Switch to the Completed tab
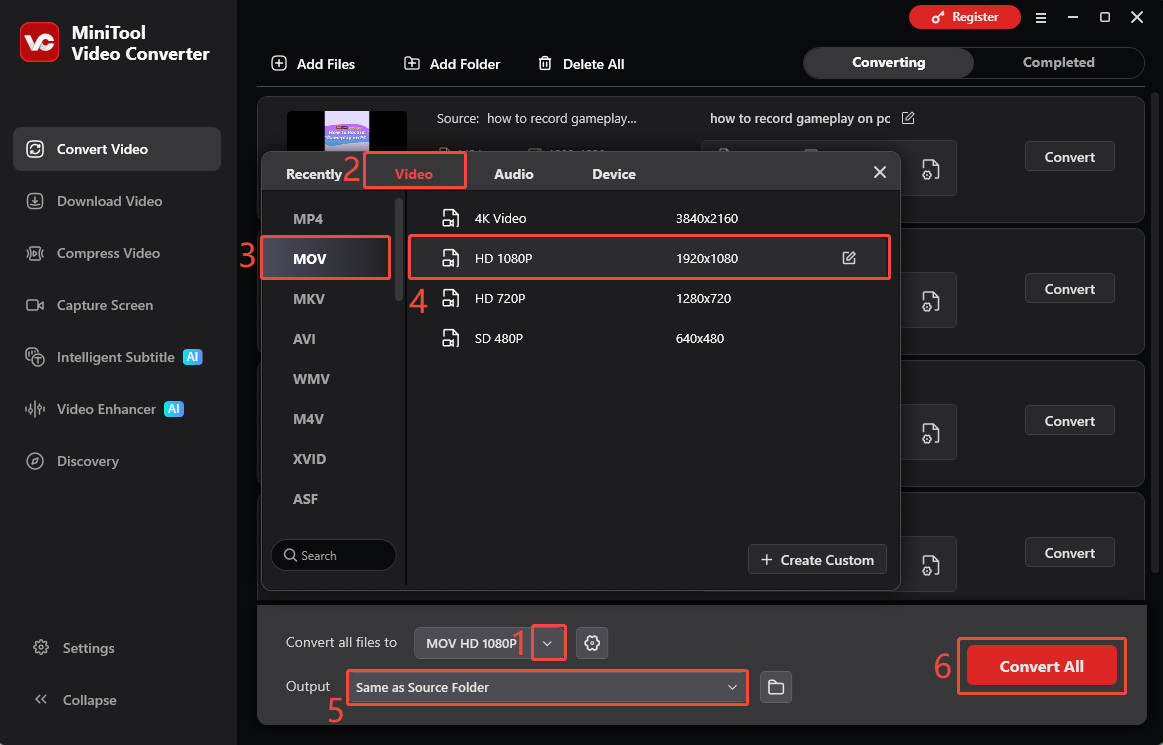The height and width of the screenshot is (745, 1163). point(1058,62)
